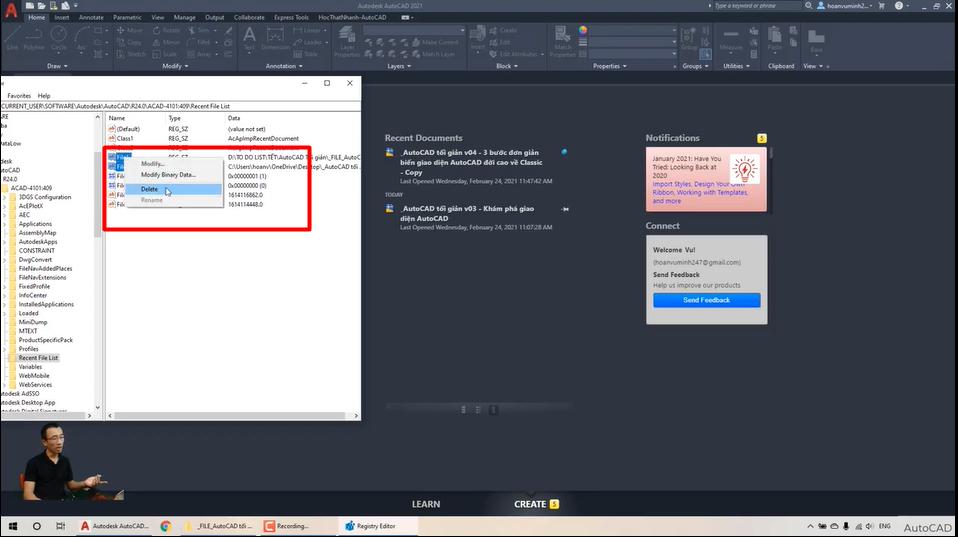Screen dimensions: 958x537
Task: Open the layer name combo box
Action: 414,30
